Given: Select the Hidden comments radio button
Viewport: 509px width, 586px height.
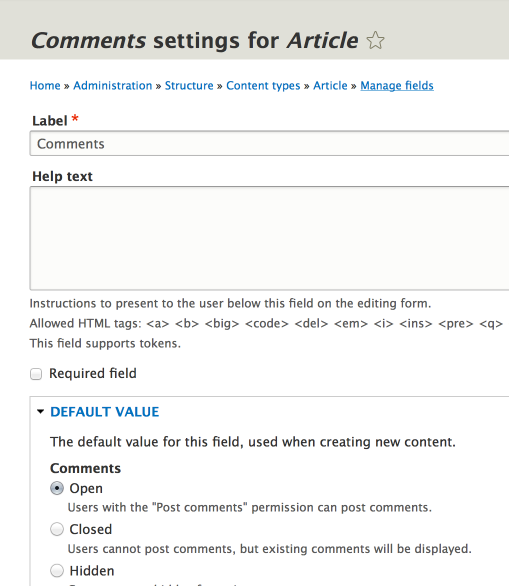Looking at the screenshot, I should coord(57,571).
